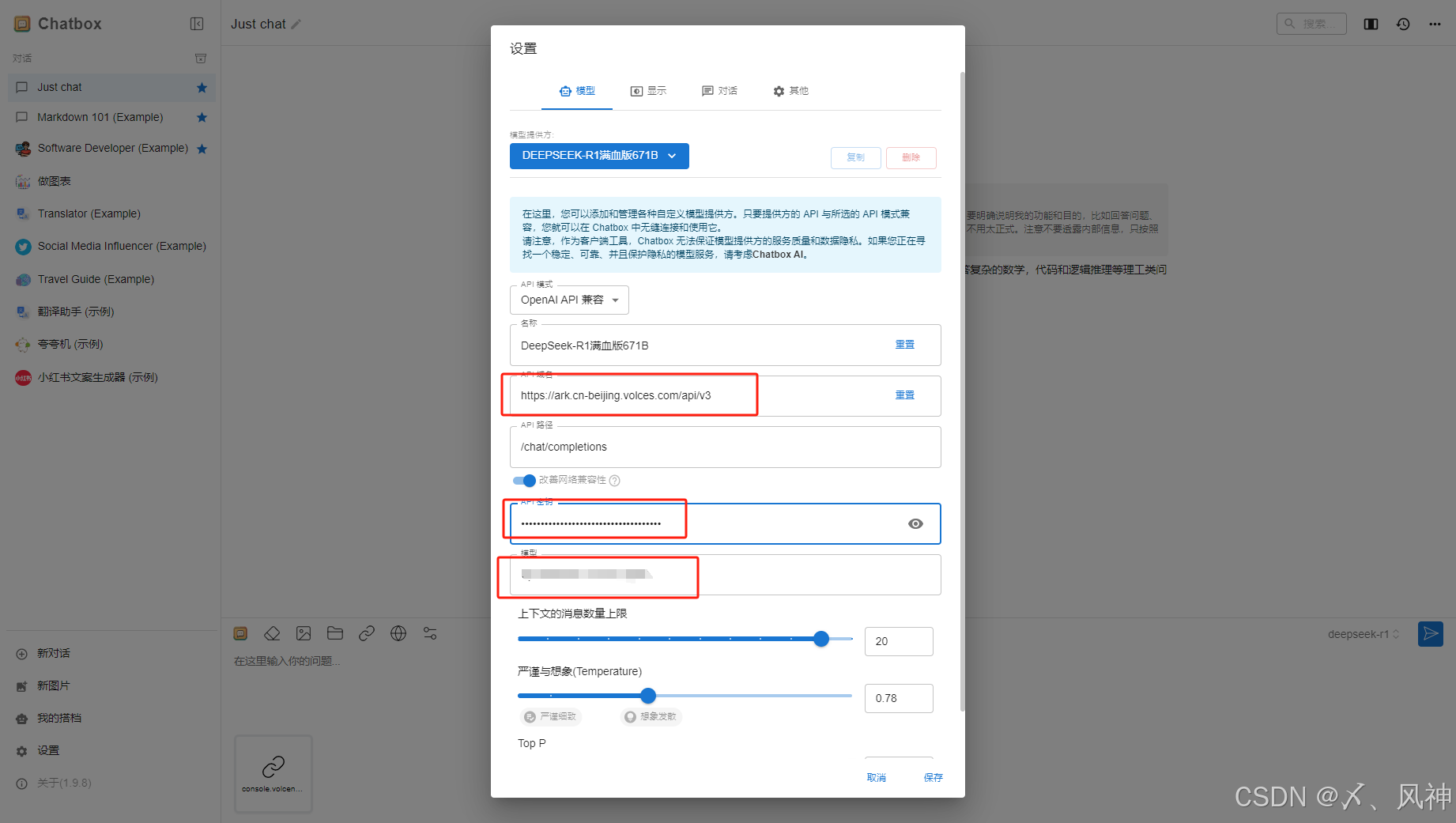Toggle 改善网络兼容性 switch
The width and height of the screenshot is (1456, 823).
pos(524,481)
